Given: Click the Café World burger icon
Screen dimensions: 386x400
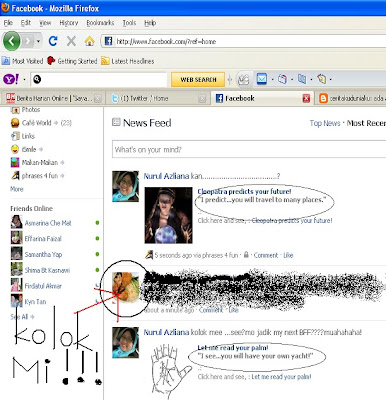Looking at the screenshot, I should click(x=15, y=123).
